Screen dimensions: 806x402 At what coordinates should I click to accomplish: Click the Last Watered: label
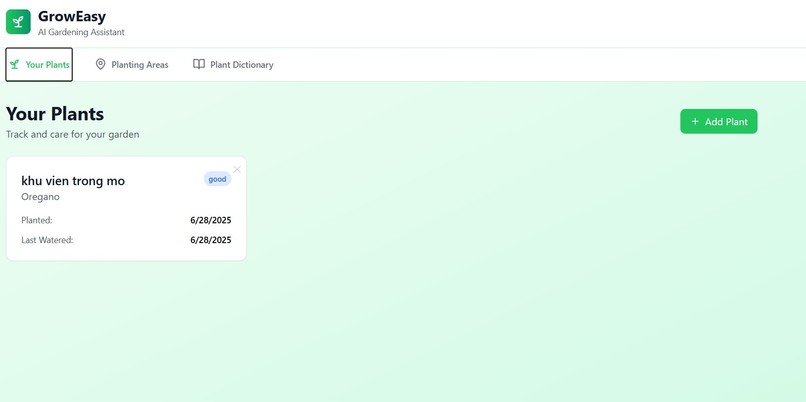pyautogui.click(x=47, y=240)
